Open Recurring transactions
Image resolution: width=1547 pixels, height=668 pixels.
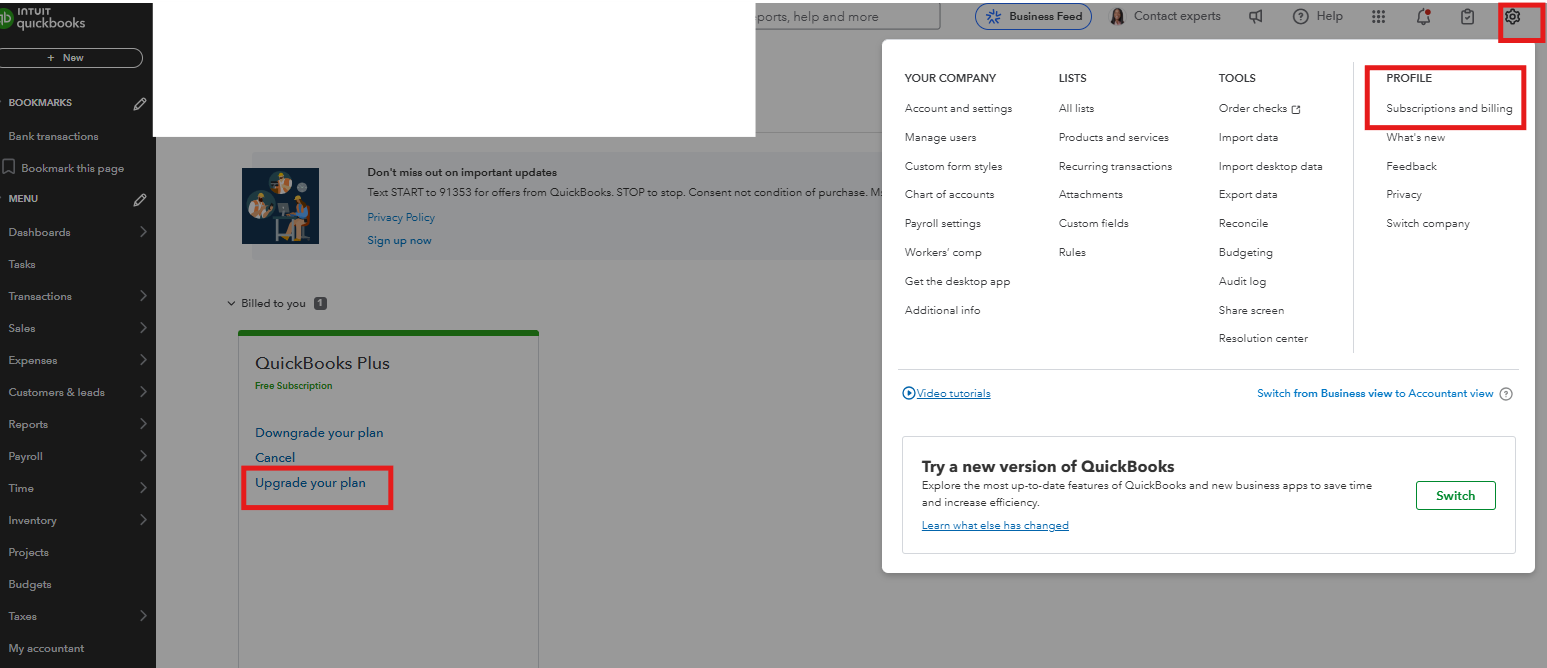(1115, 167)
